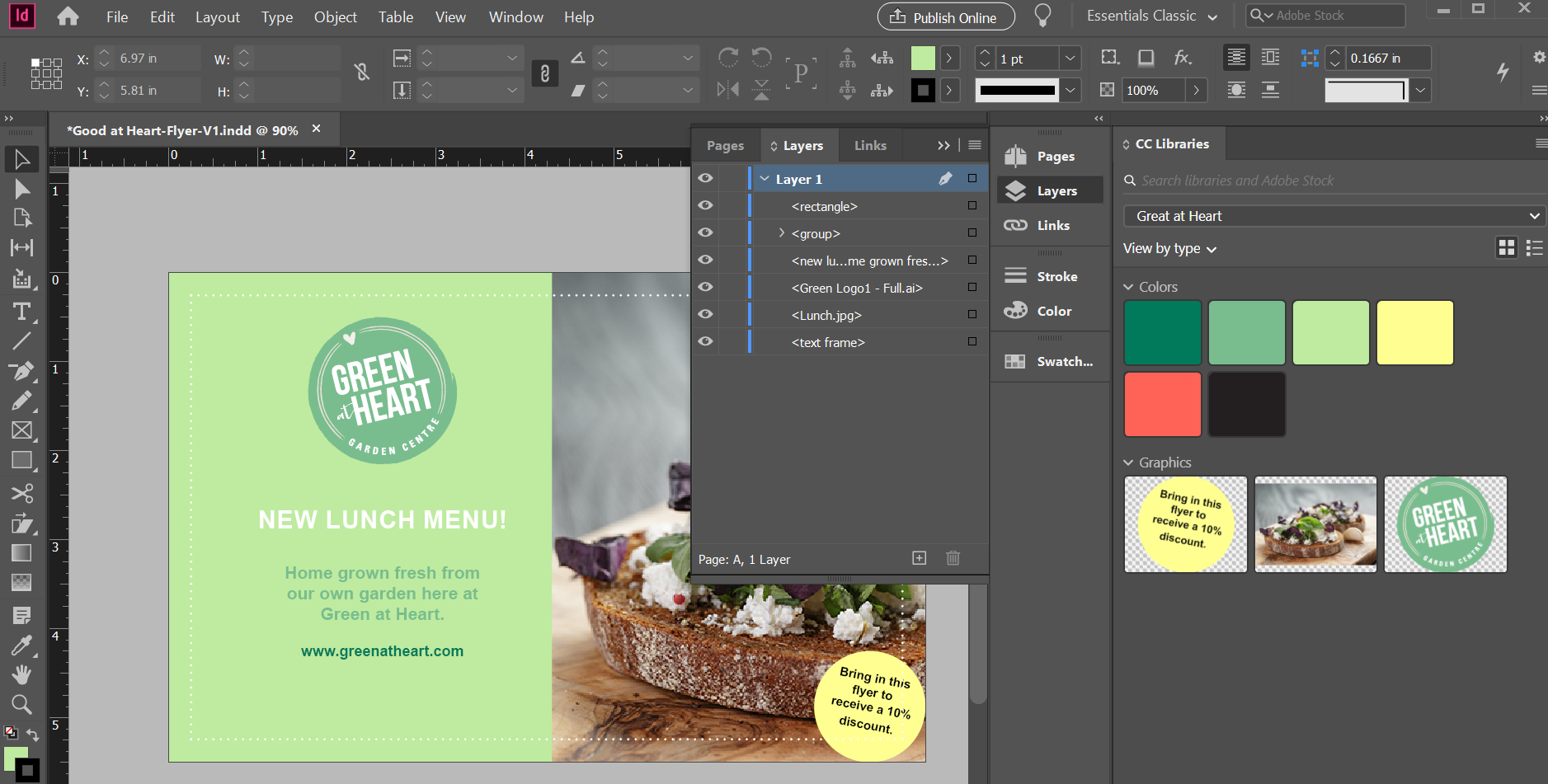The height and width of the screenshot is (784, 1548).
Task: Select the Type tool
Action: (21, 311)
